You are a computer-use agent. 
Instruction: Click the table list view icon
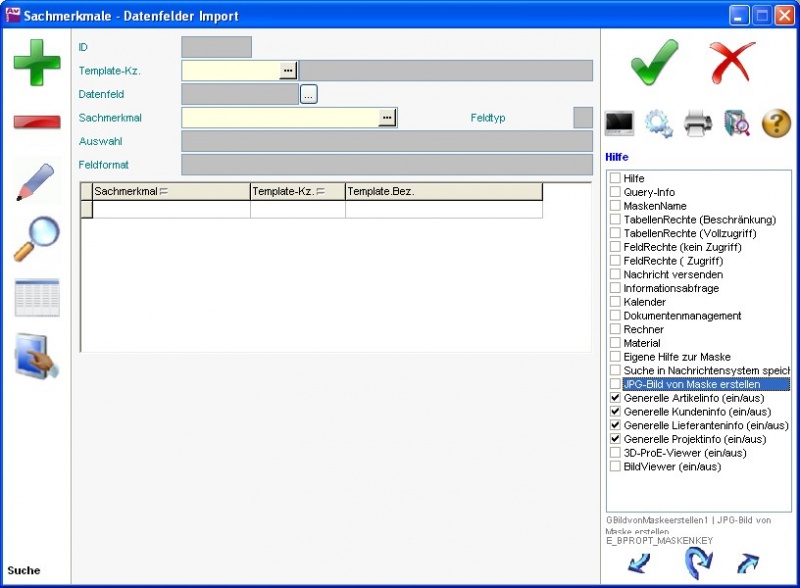37,298
